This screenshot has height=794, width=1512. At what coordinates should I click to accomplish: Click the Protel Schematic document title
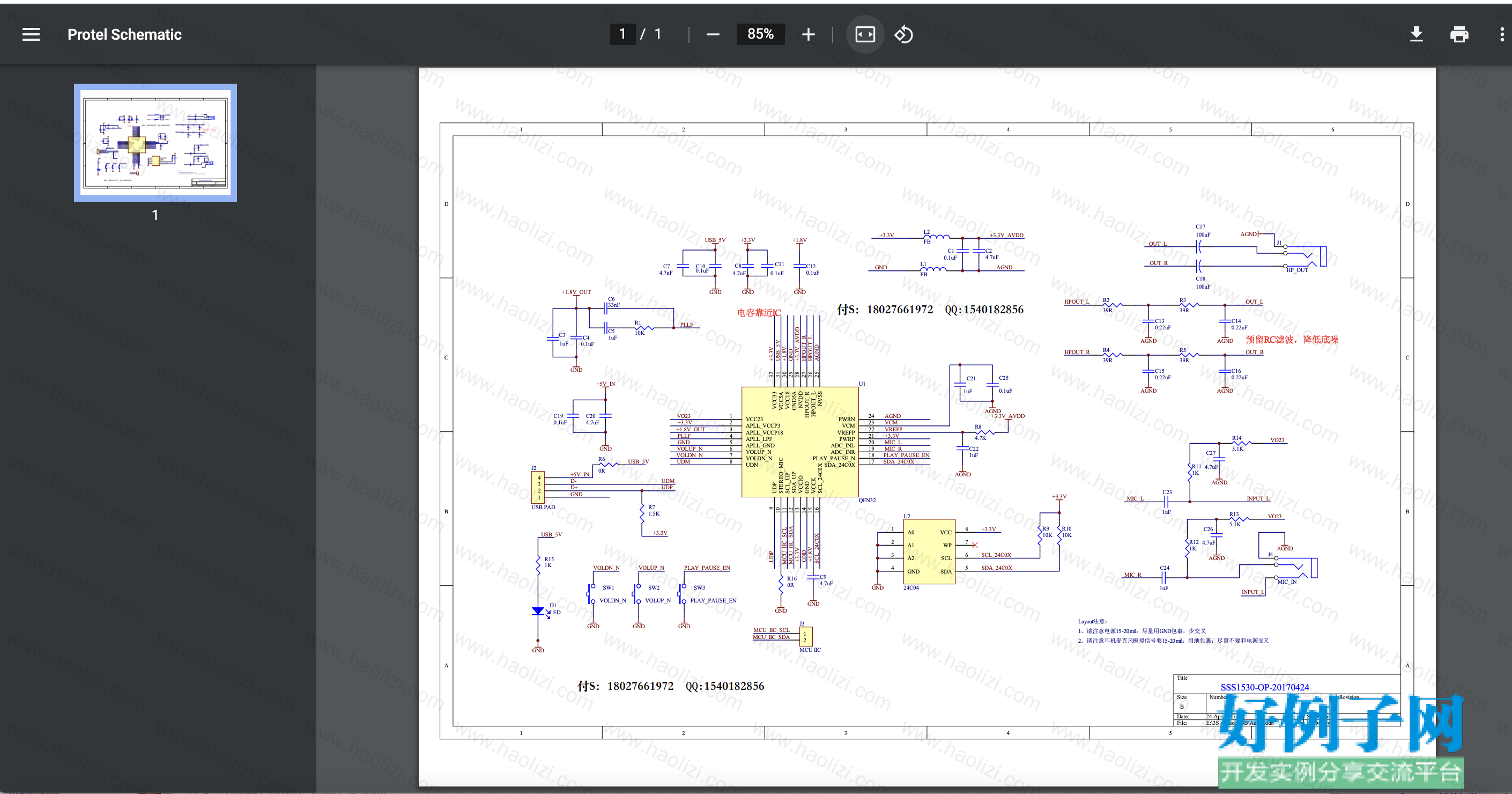[x=124, y=35]
